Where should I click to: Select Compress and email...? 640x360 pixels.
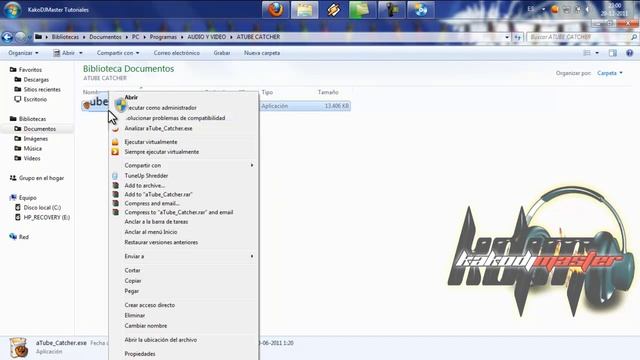[152, 203]
